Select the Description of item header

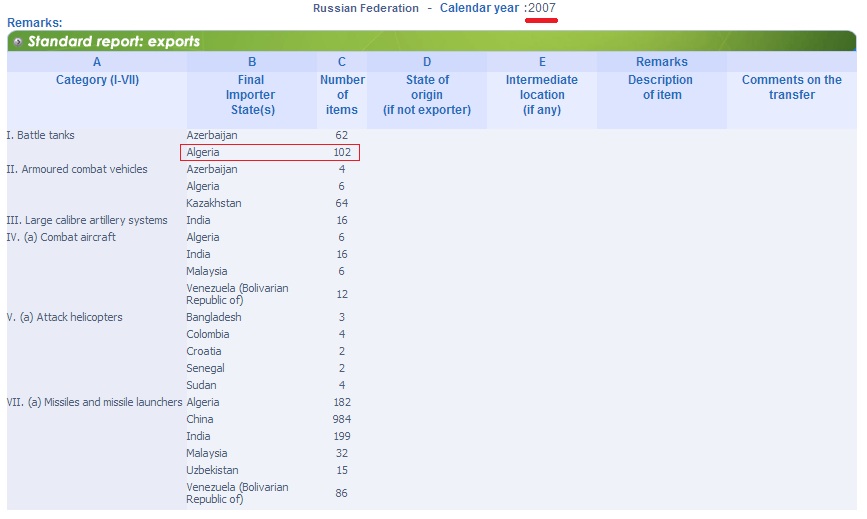point(661,87)
